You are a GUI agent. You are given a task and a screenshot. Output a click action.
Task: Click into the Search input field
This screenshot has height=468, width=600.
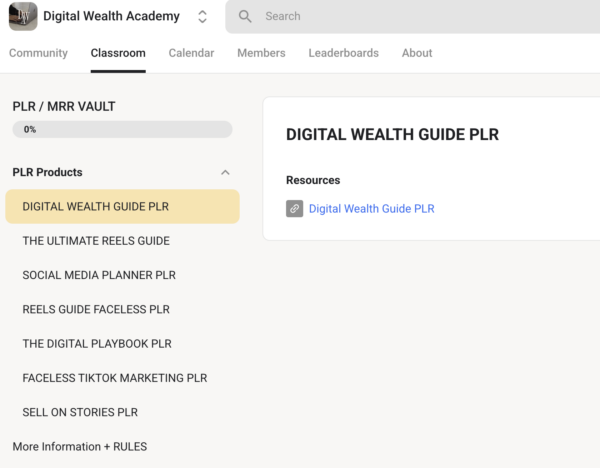[420, 17]
